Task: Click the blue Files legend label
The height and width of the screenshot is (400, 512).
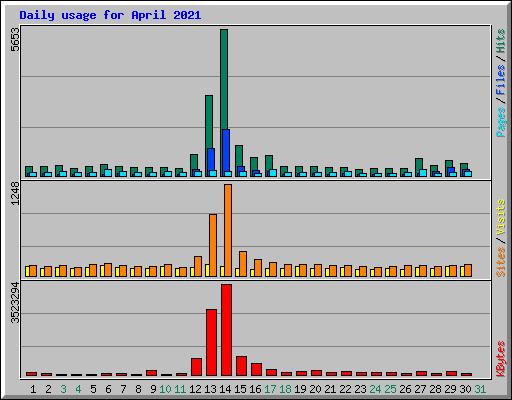Action: coord(500,80)
